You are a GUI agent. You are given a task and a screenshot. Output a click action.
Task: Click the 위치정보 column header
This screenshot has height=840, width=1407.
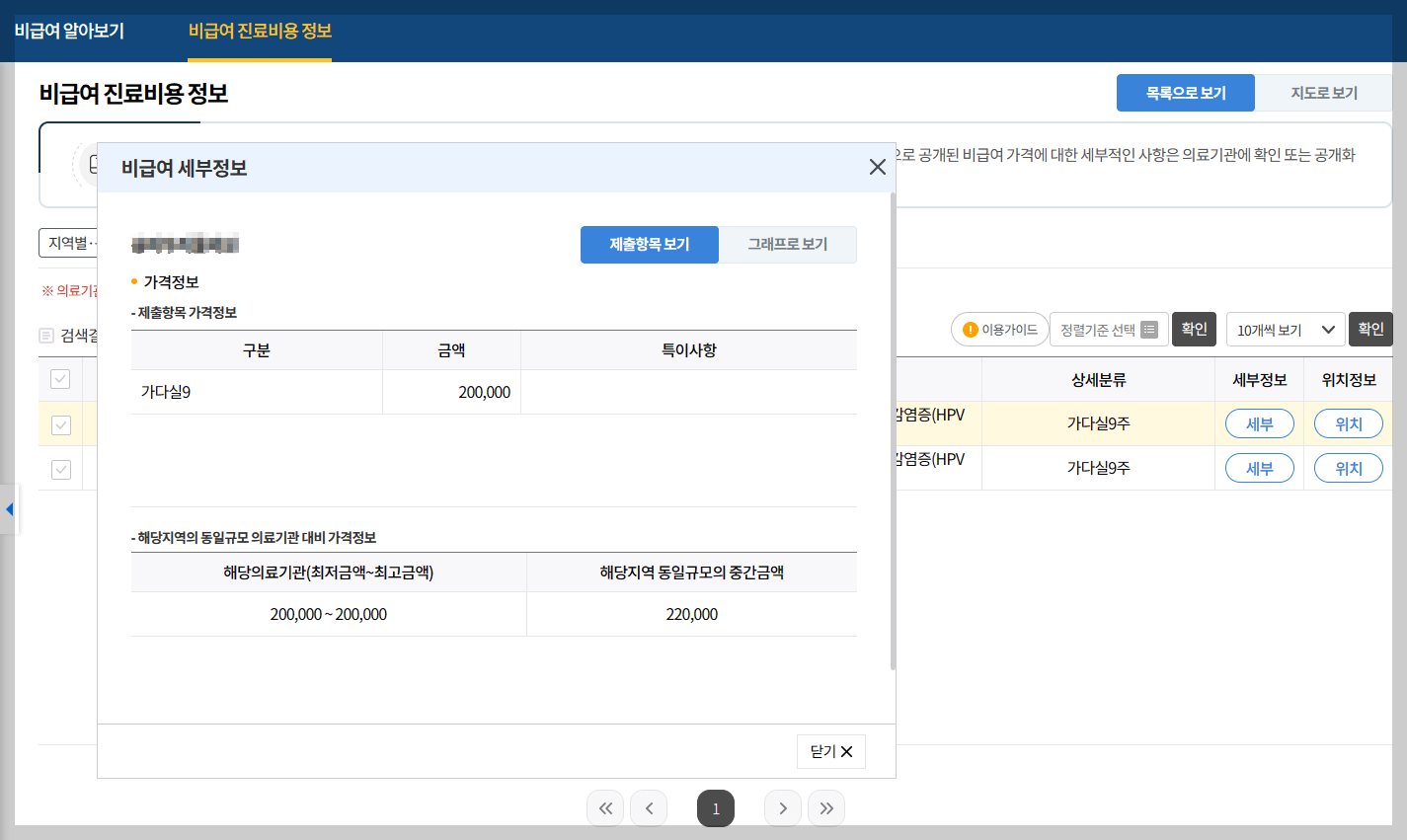(1349, 379)
